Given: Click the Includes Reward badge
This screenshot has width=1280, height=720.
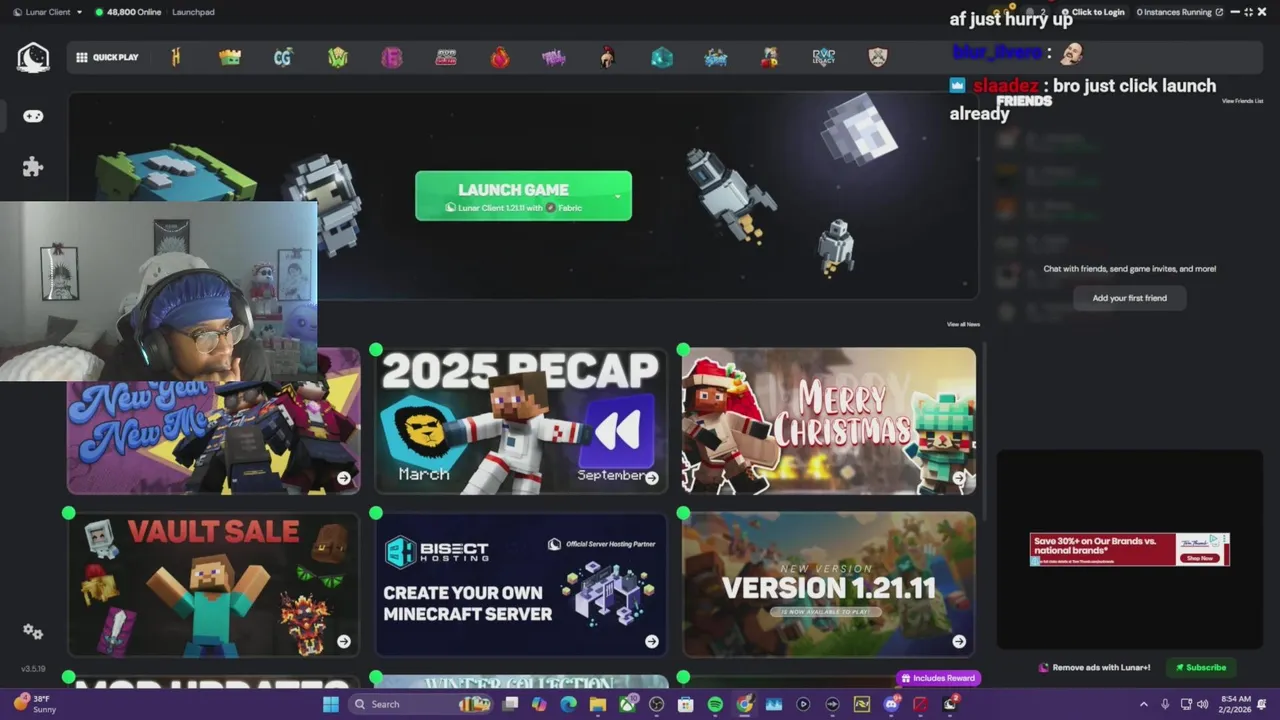Looking at the screenshot, I should point(938,678).
